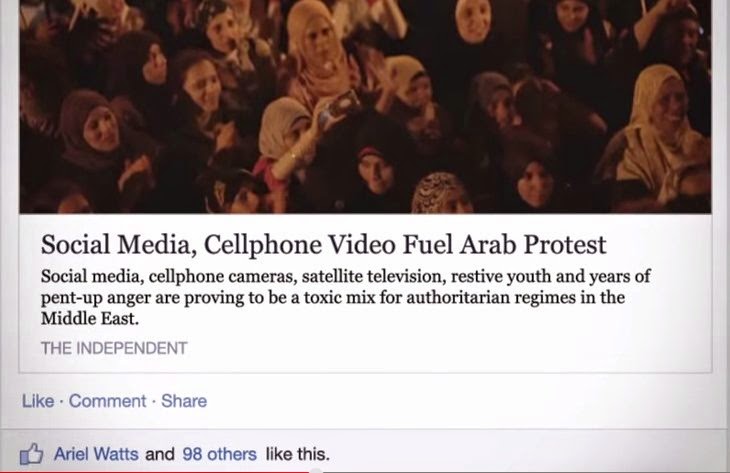The width and height of the screenshot is (730, 473).
Task: Jump ahead on the gray unplayed progress bar
Action: pos(526,472)
